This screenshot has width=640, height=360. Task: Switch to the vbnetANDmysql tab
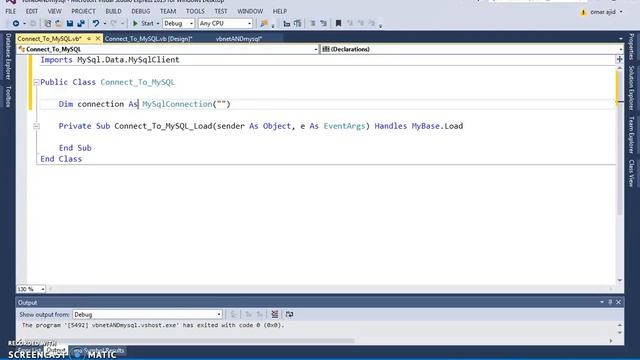(x=239, y=39)
